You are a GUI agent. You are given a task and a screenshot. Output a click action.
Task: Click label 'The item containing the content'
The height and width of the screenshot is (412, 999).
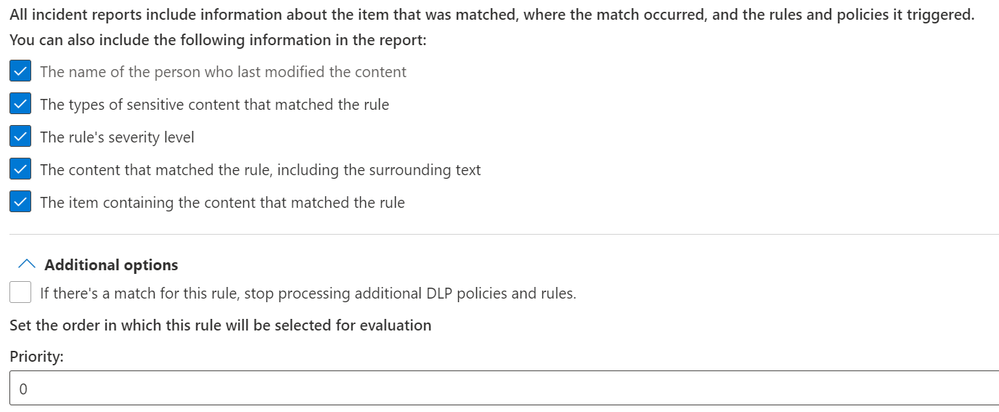tap(222, 202)
